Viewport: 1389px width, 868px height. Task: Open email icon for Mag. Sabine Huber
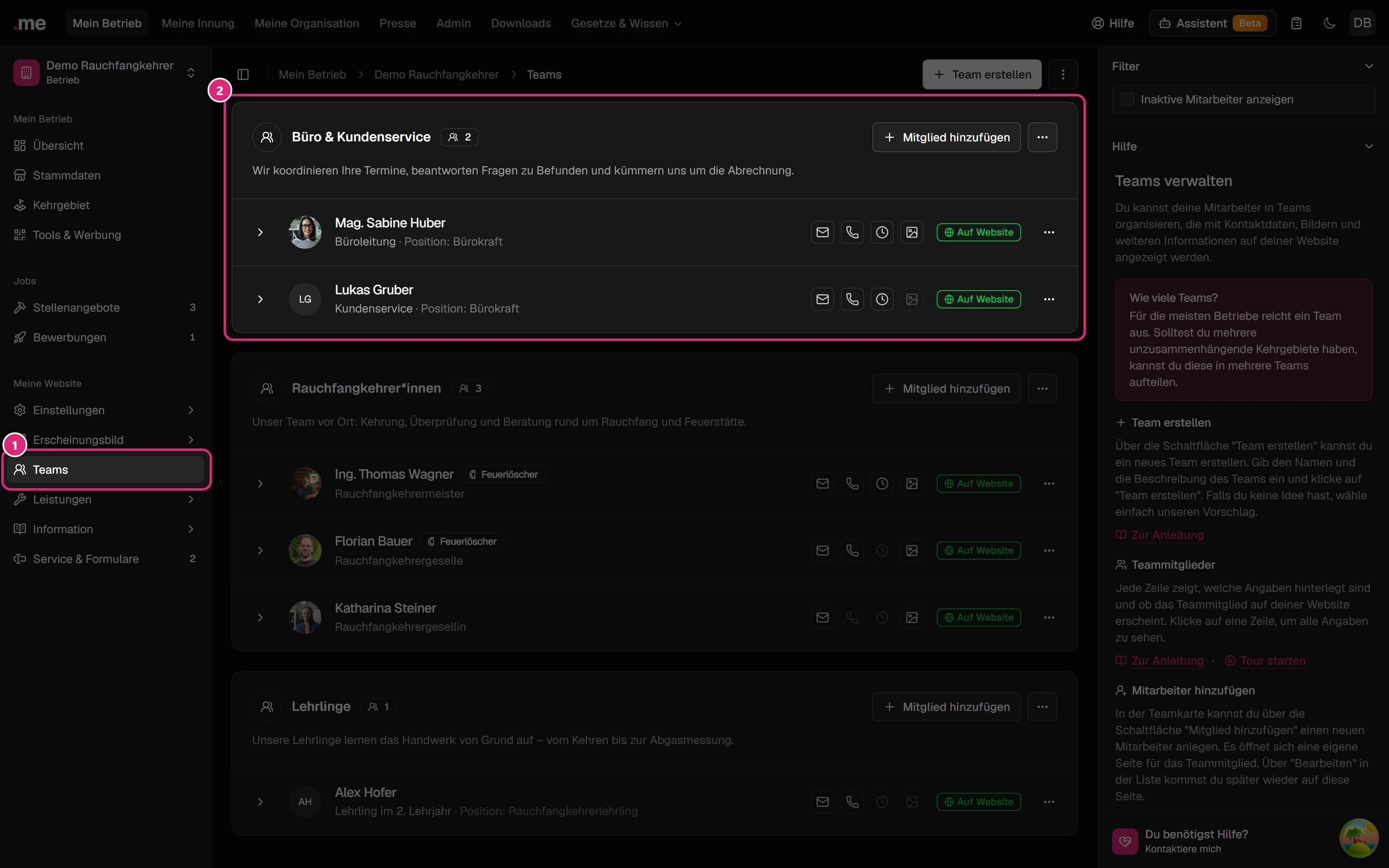coord(823,232)
